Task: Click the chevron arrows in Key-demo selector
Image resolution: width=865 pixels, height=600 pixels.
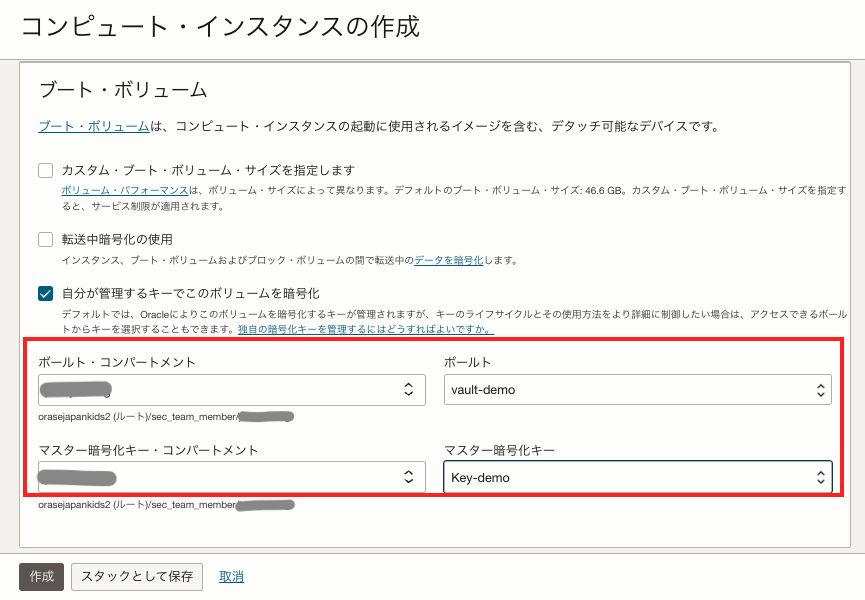Action: [x=819, y=477]
